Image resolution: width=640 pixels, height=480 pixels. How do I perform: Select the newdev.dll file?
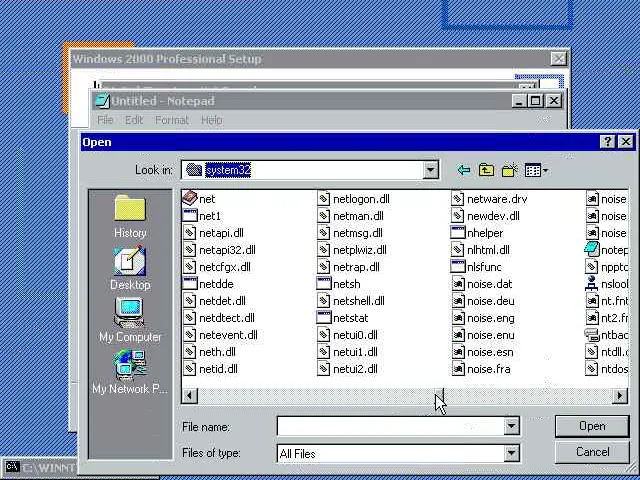coord(486,216)
